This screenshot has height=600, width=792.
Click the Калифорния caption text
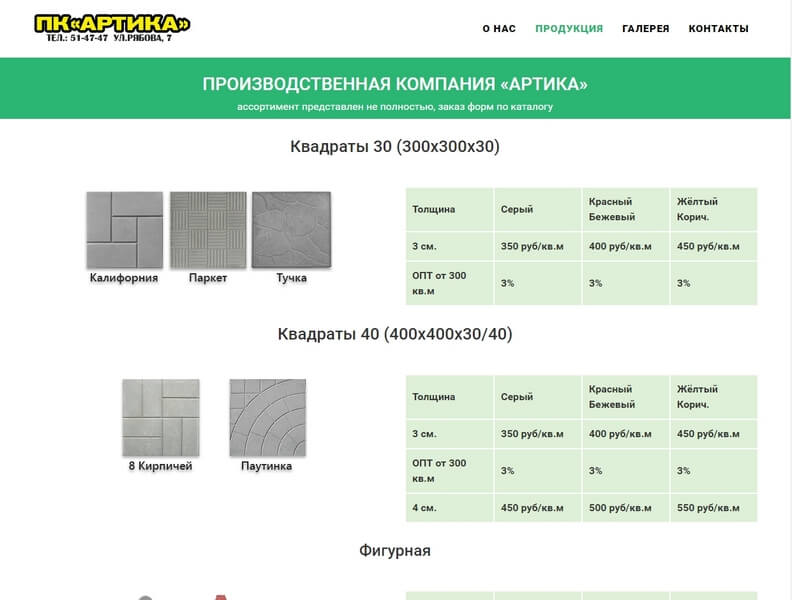tap(124, 278)
